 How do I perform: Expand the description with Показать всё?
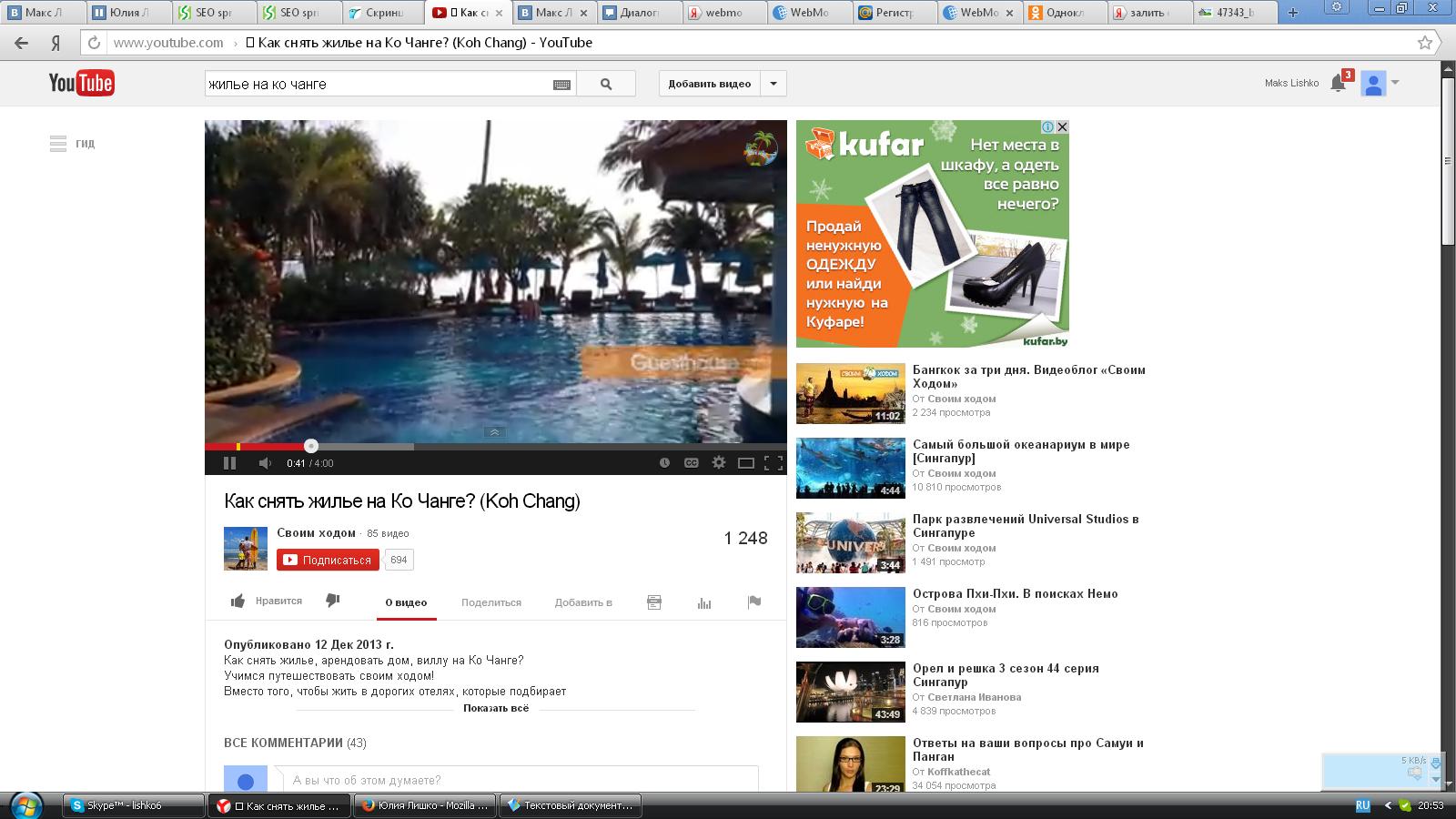(496, 708)
